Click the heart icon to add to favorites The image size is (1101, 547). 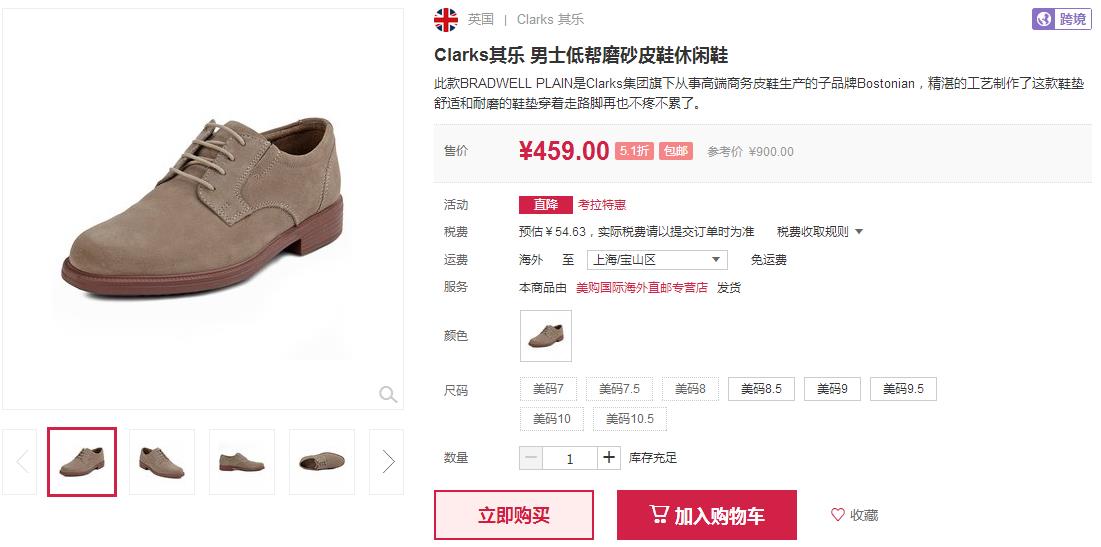(x=838, y=515)
